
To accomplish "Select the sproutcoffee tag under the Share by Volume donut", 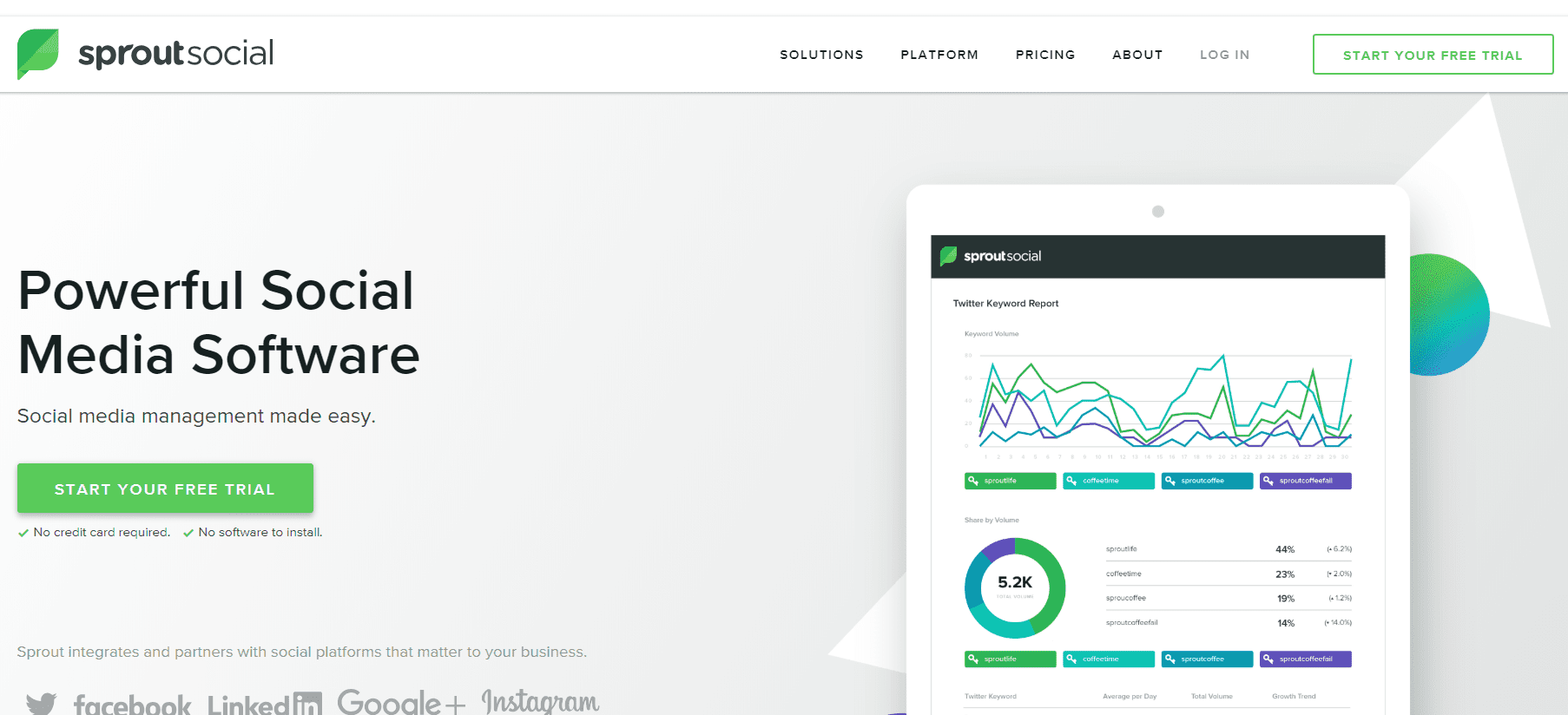I will [1208, 659].
